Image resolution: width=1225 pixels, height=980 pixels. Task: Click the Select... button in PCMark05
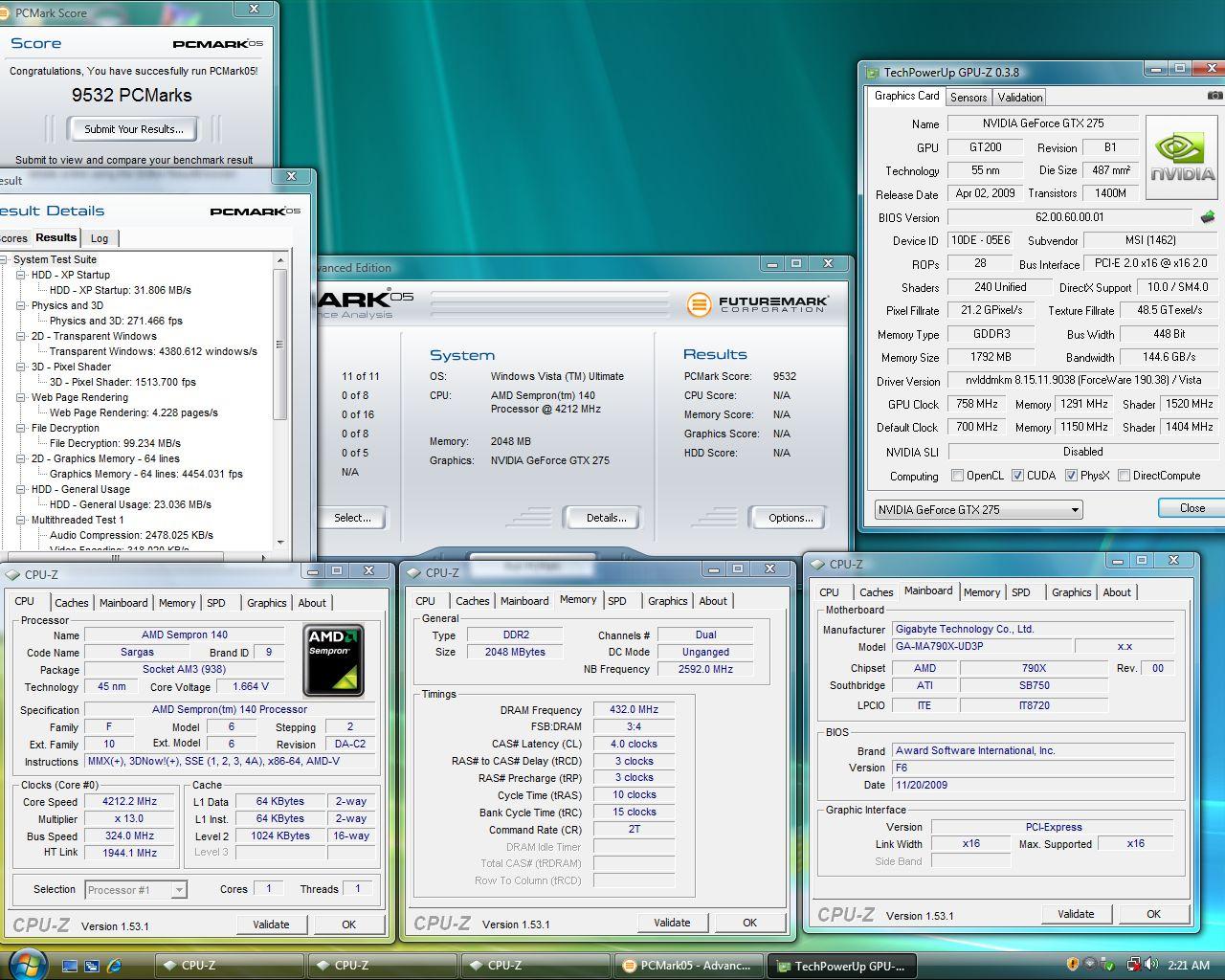tap(351, 518)
